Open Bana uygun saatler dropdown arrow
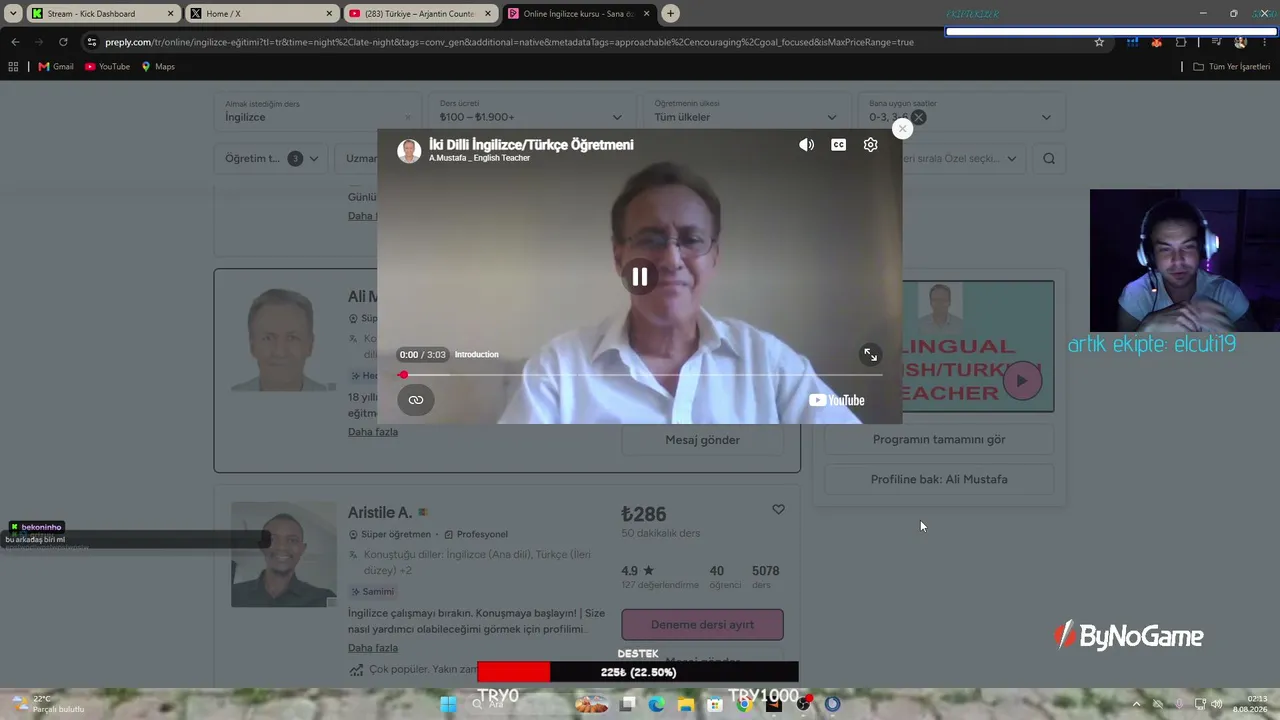The image size is (1280, 720). (1046, 117)
